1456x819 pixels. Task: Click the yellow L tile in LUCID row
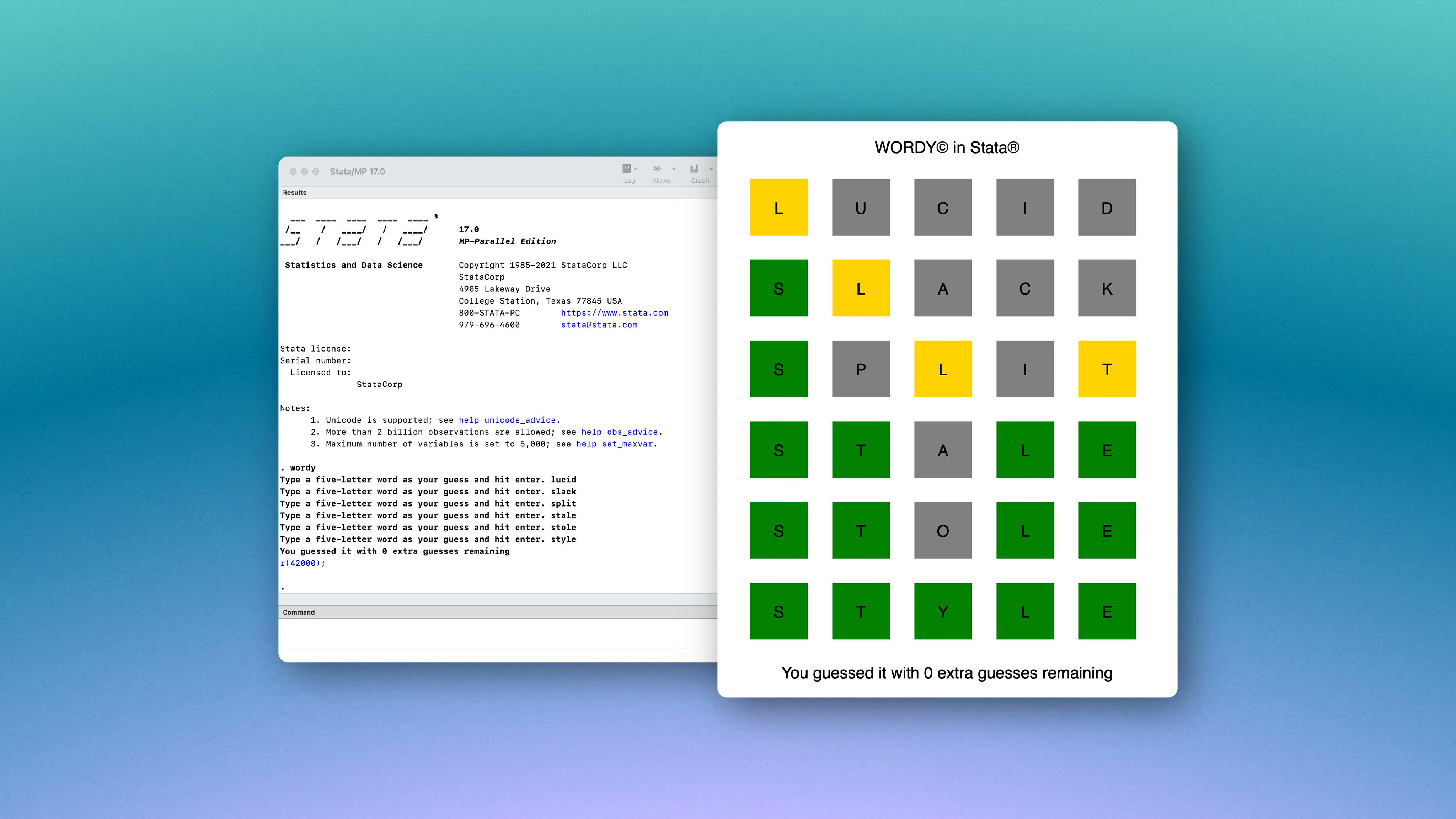click(x=778, y=207)
